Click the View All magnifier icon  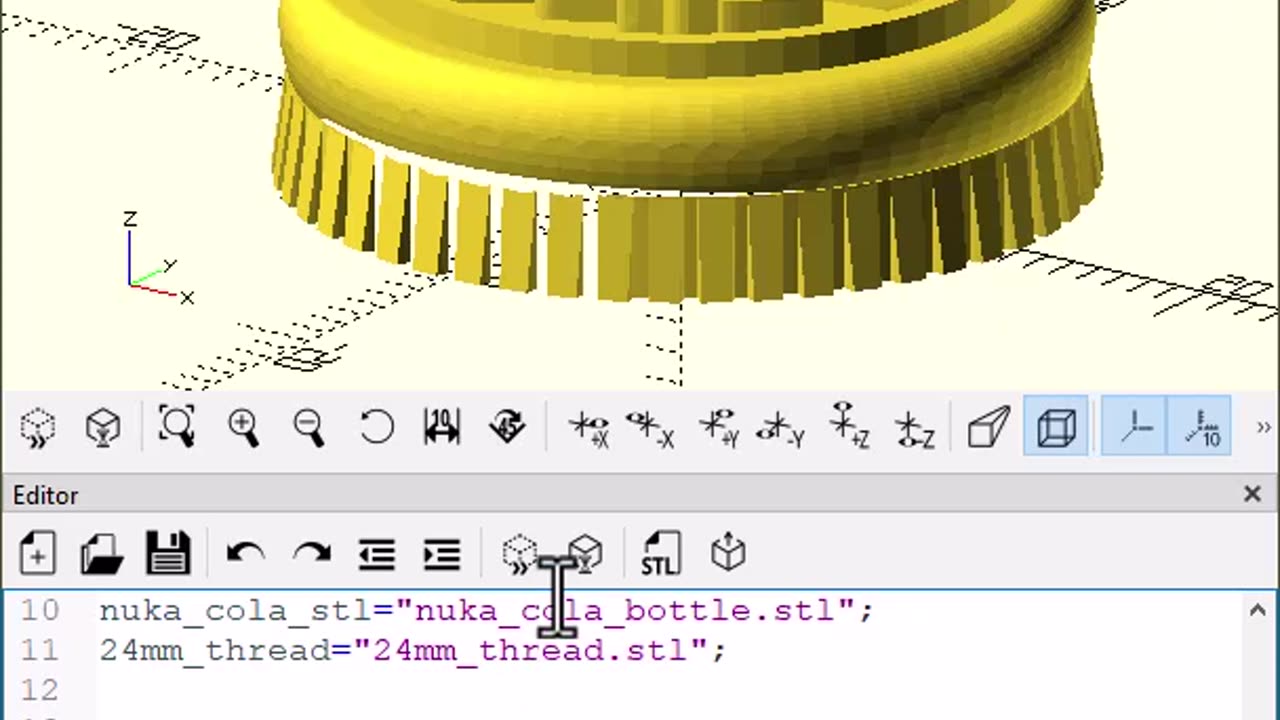[177, 428]
